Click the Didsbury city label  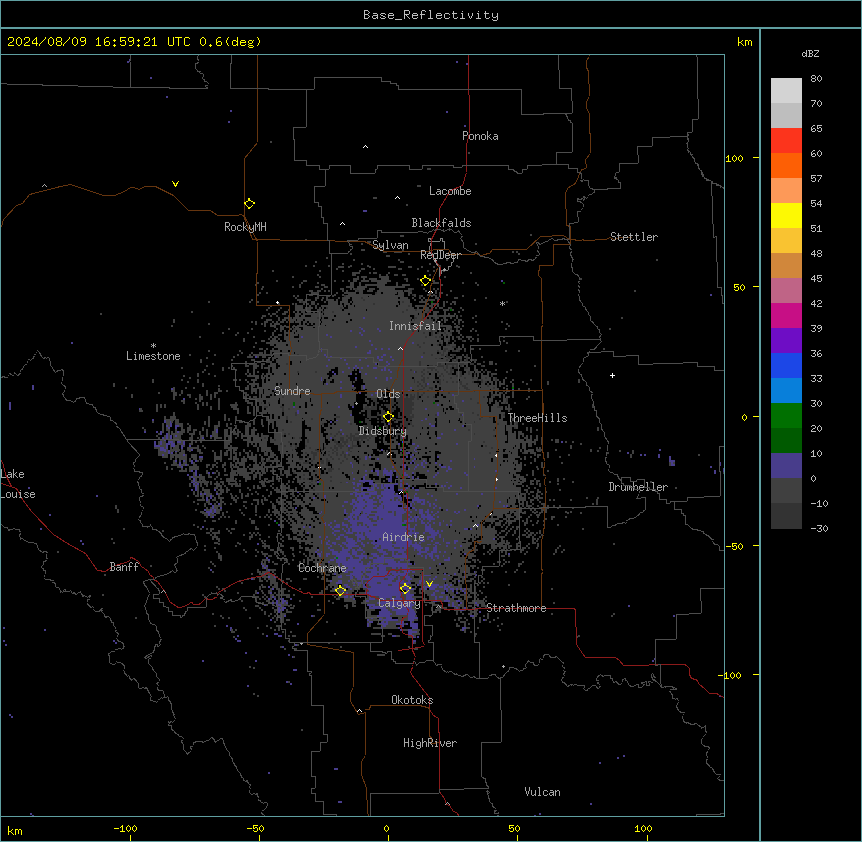tap(383, 431)
